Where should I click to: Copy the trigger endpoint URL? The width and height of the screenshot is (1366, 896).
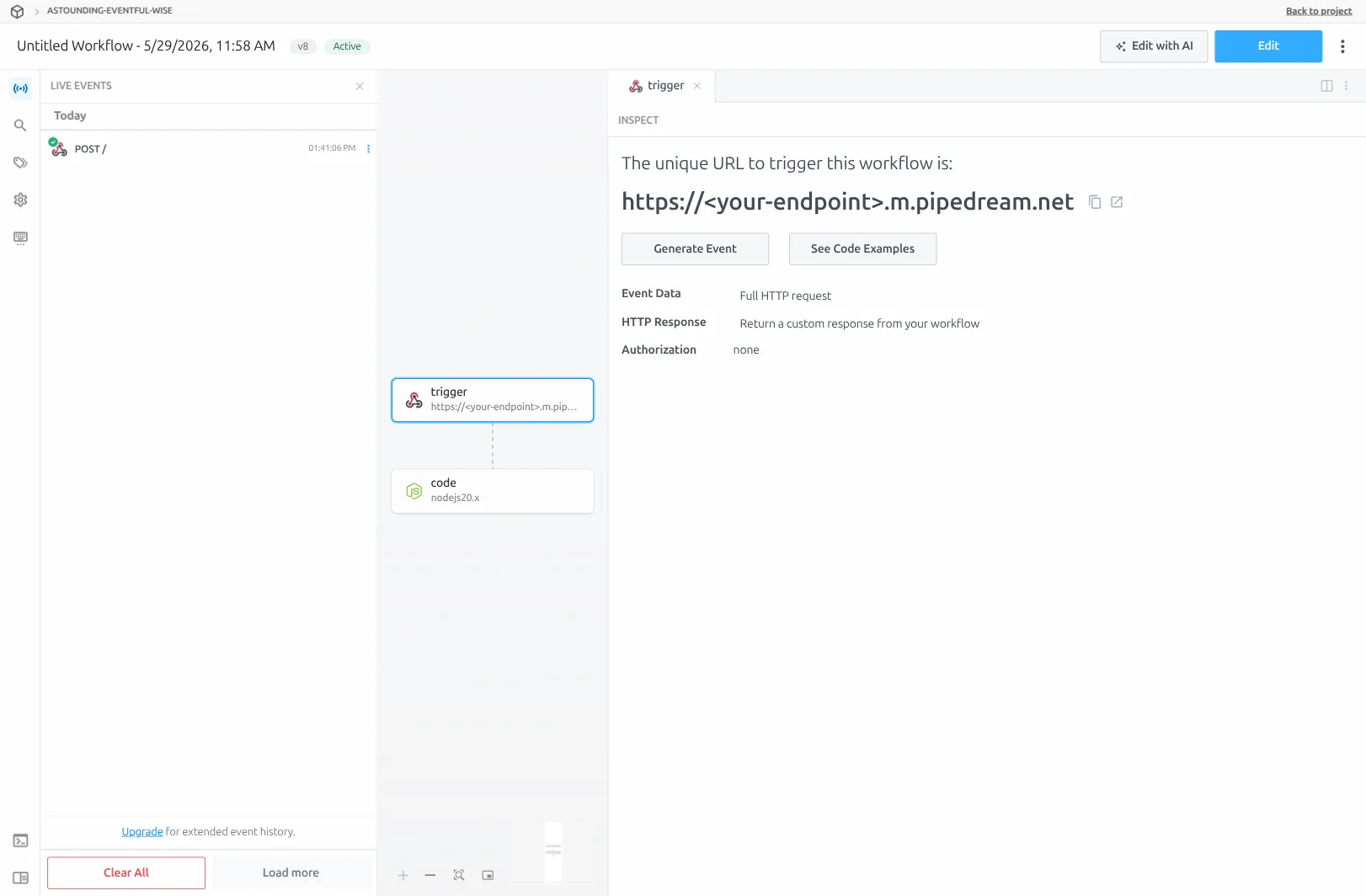click(1095, 202)
